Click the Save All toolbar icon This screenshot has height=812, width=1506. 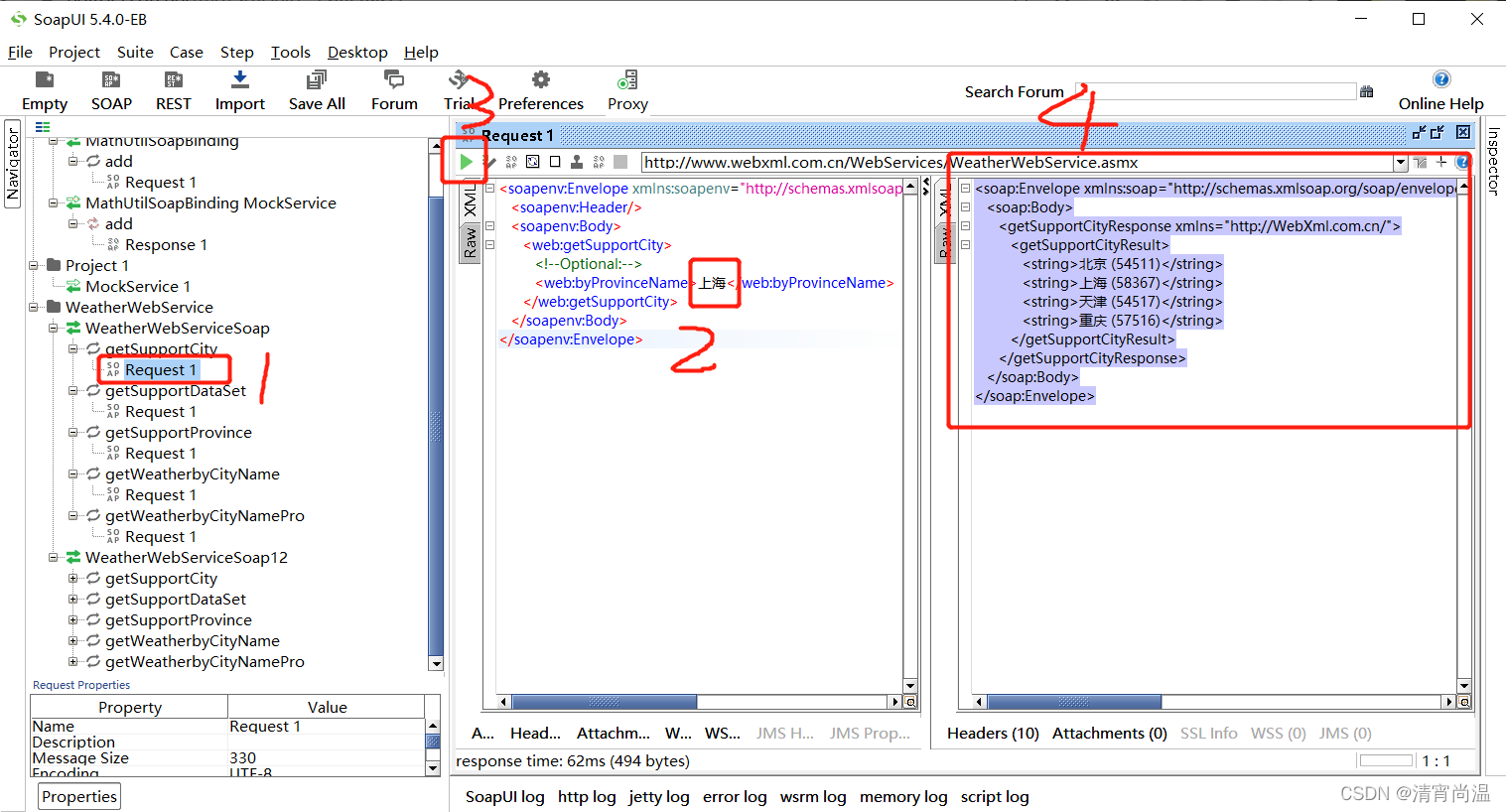pos(316,89)
